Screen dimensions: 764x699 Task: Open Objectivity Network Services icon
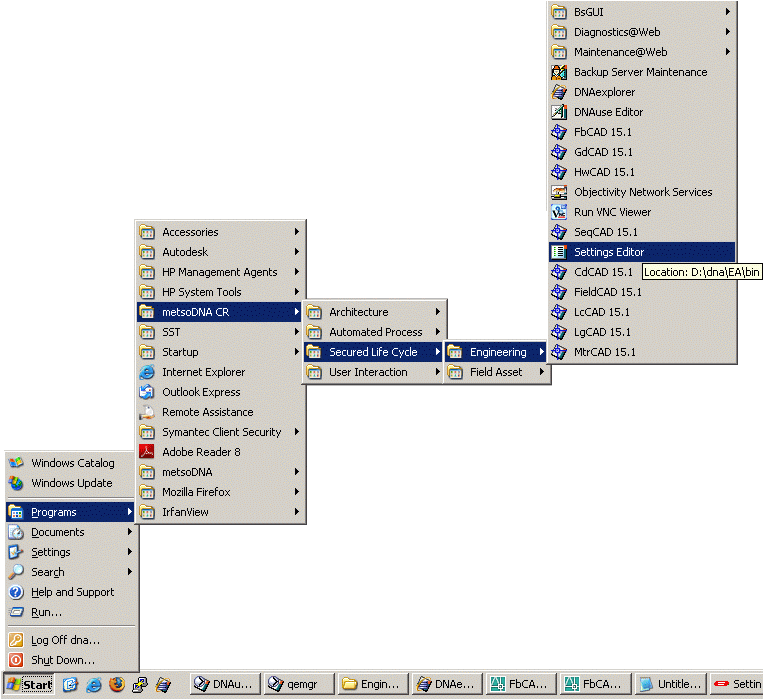tap(559, 192)
